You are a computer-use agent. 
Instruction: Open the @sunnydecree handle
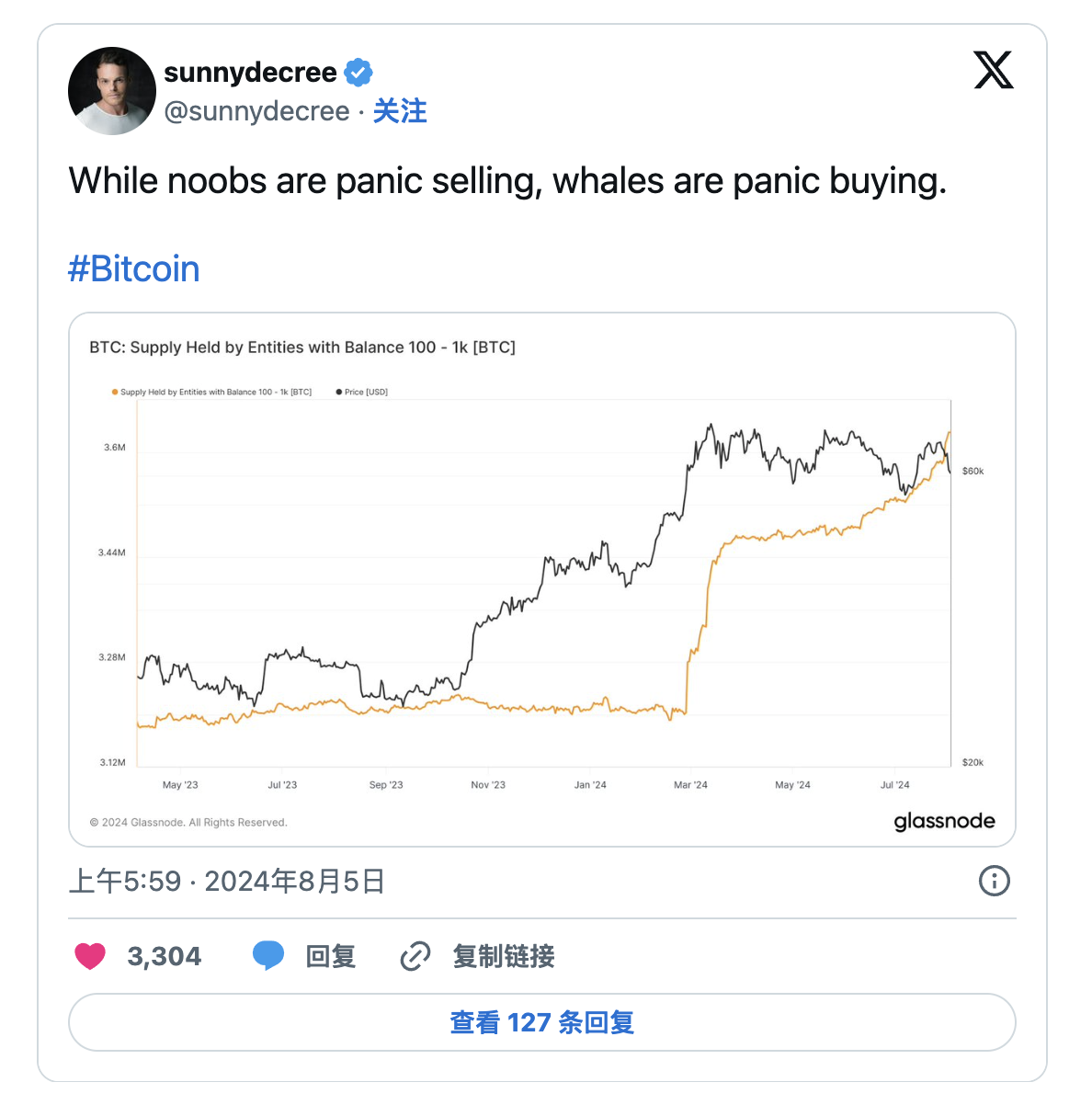tap(256, 111)
